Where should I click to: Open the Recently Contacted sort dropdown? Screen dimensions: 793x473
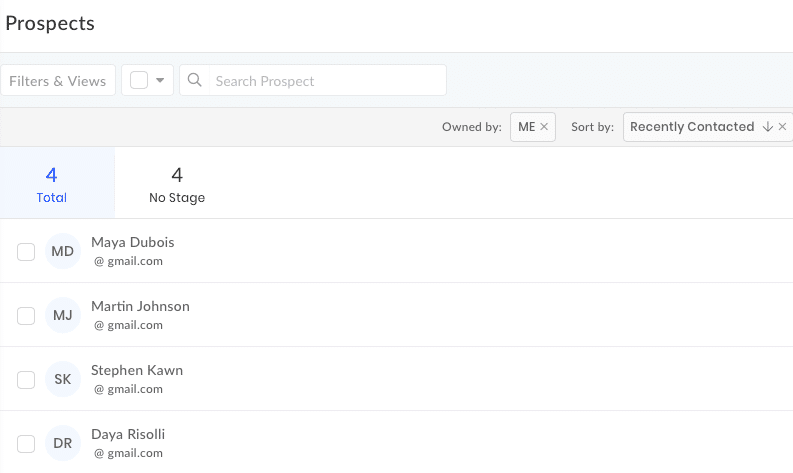coord(692,126)
